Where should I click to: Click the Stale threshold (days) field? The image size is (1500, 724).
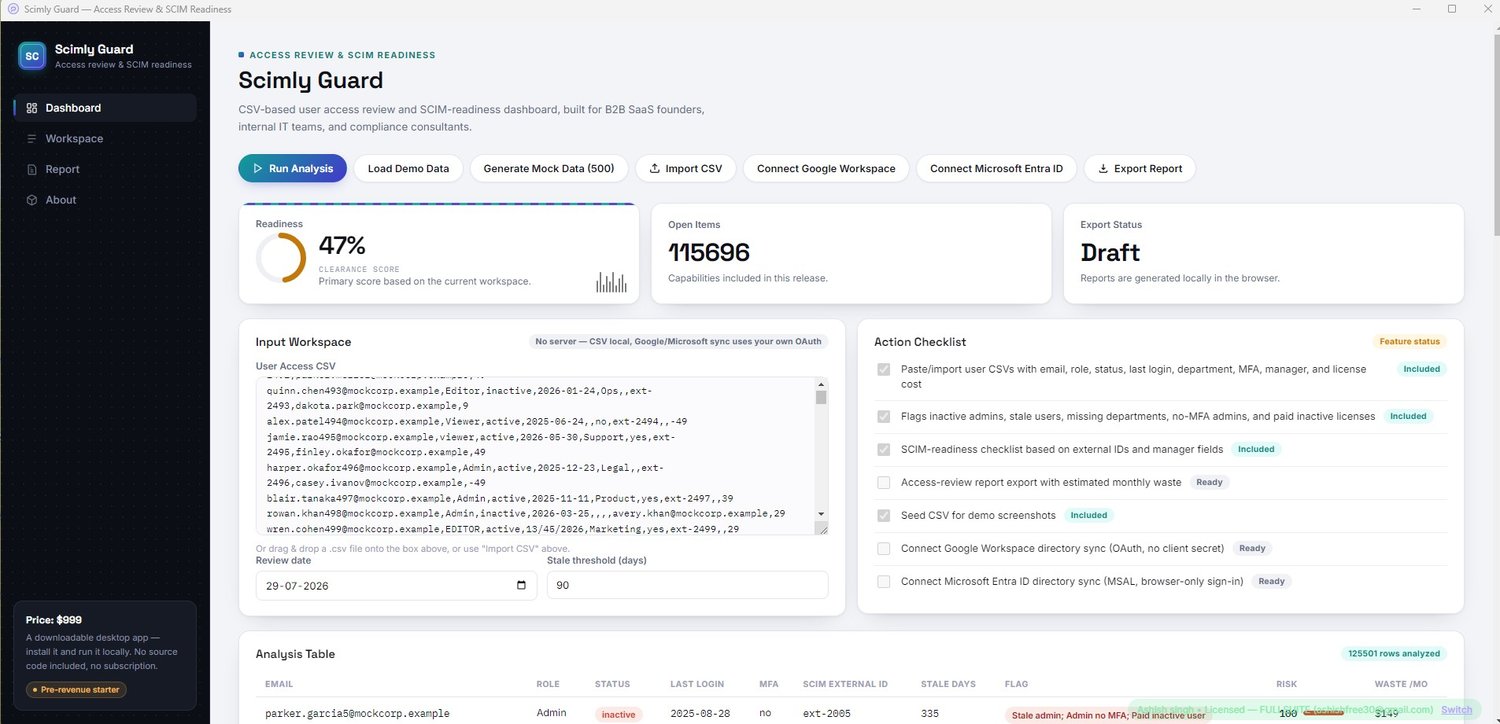[x=687, y=585]
